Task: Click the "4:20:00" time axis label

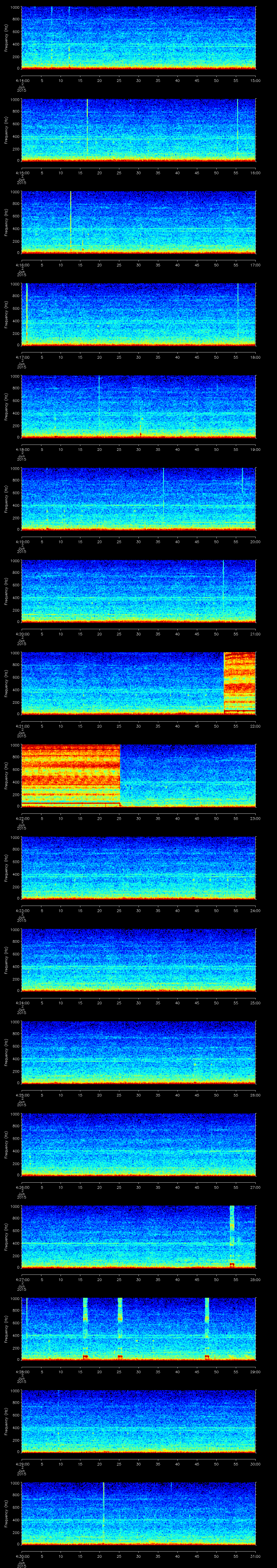Action: click(x=22, y=634)
